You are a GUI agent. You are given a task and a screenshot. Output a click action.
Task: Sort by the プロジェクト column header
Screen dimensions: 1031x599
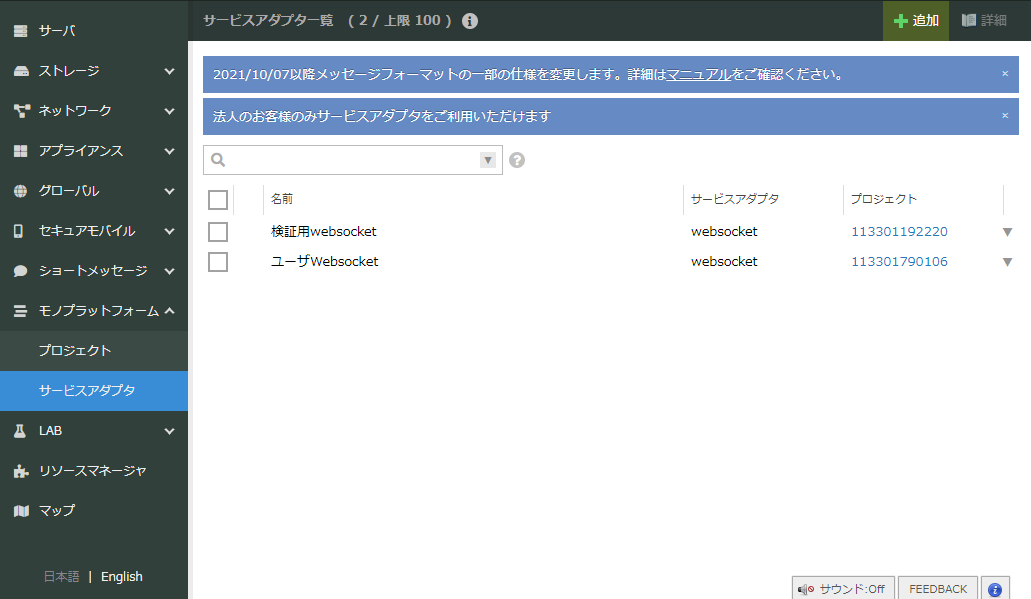[x=883, y=199]
